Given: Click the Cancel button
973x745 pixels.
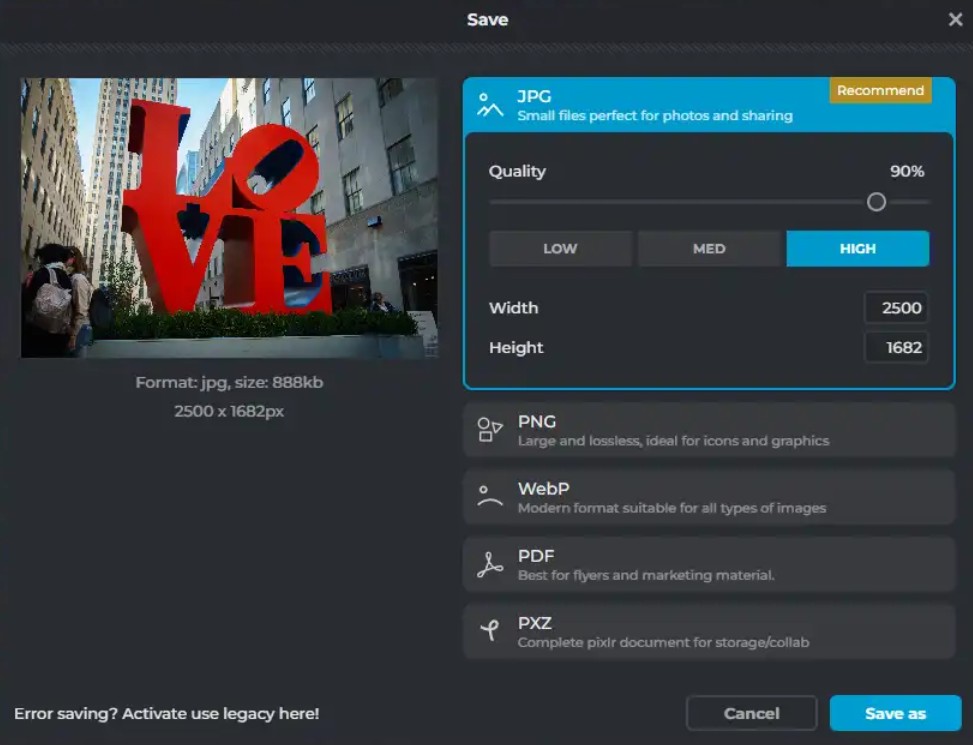Looking at the screenshot, I should [751, 713].
